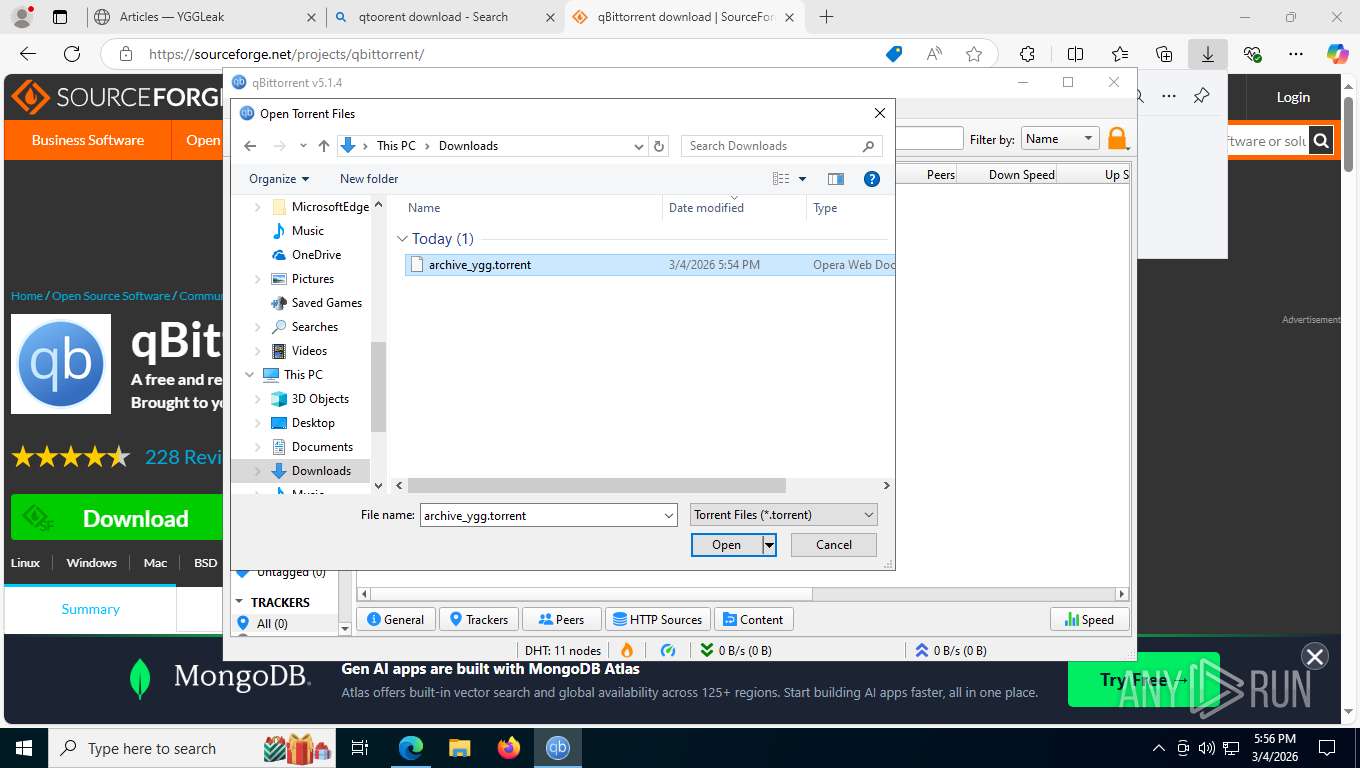The width and height of the screenshot is (1360, 768).
Task: Show the Speed graph tab
Action: coord(1089,620)
